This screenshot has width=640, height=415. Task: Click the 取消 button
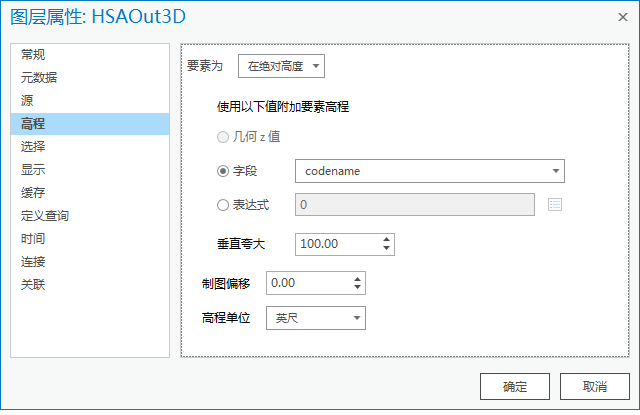pos(595,386)
